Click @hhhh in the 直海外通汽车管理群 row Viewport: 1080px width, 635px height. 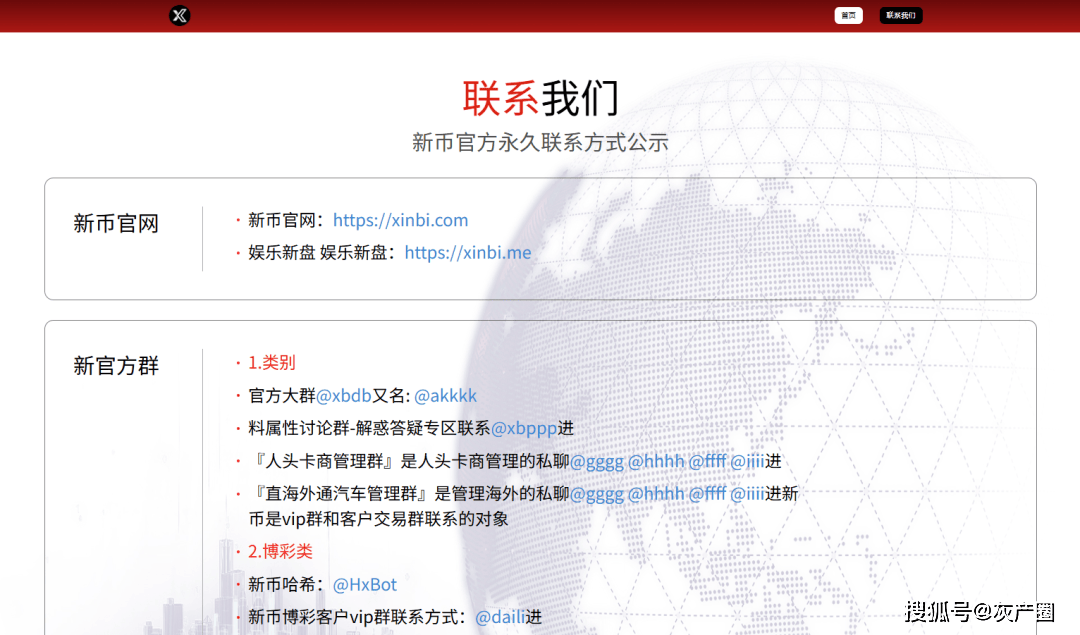(x=656, y=493)
